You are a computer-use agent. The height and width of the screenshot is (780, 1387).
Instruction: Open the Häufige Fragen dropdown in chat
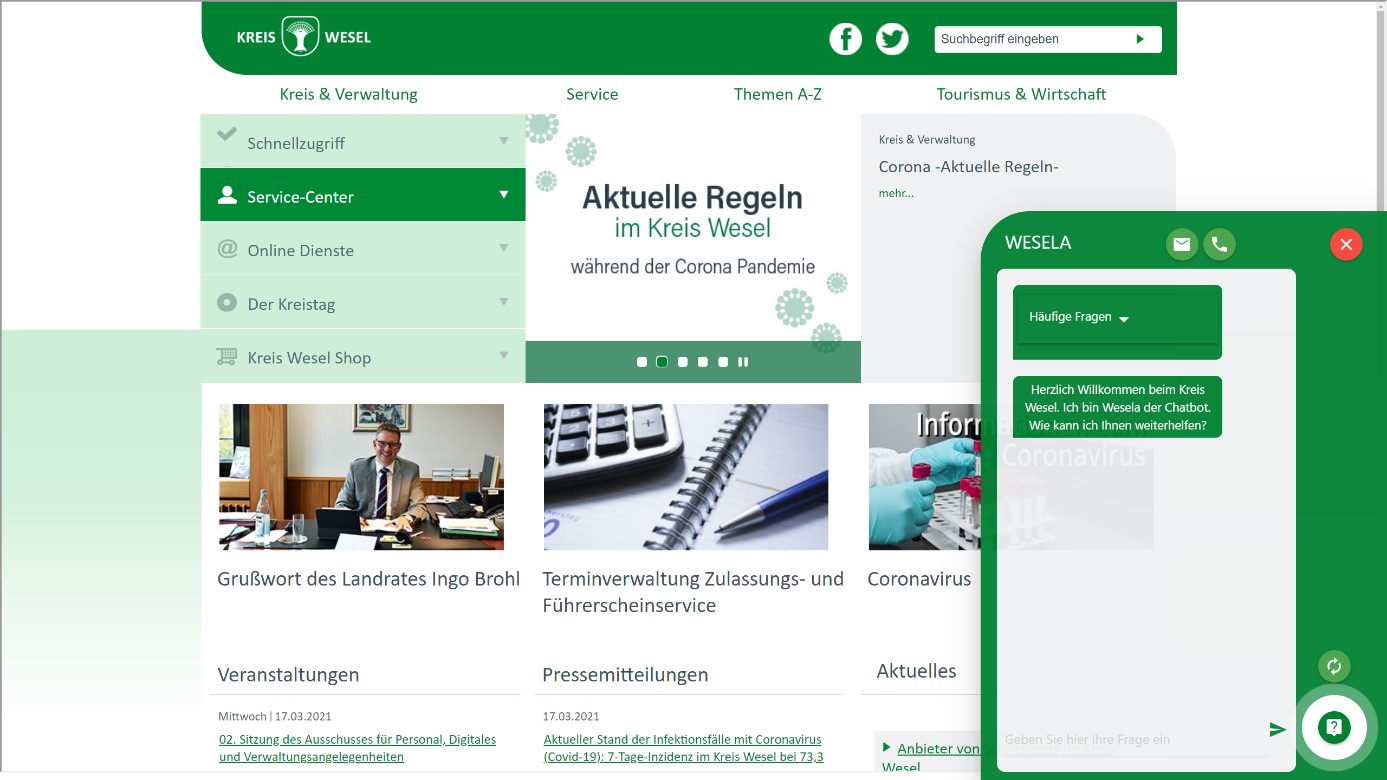pos(1117,317)
